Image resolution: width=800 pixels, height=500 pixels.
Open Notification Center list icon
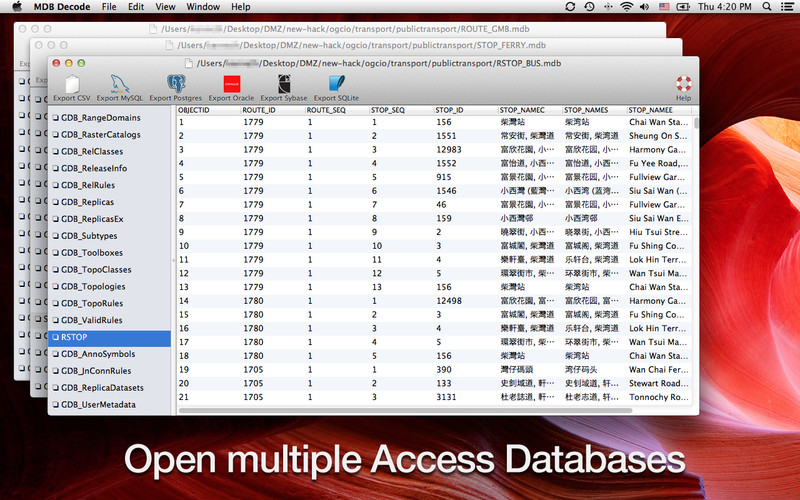[787, 7]
